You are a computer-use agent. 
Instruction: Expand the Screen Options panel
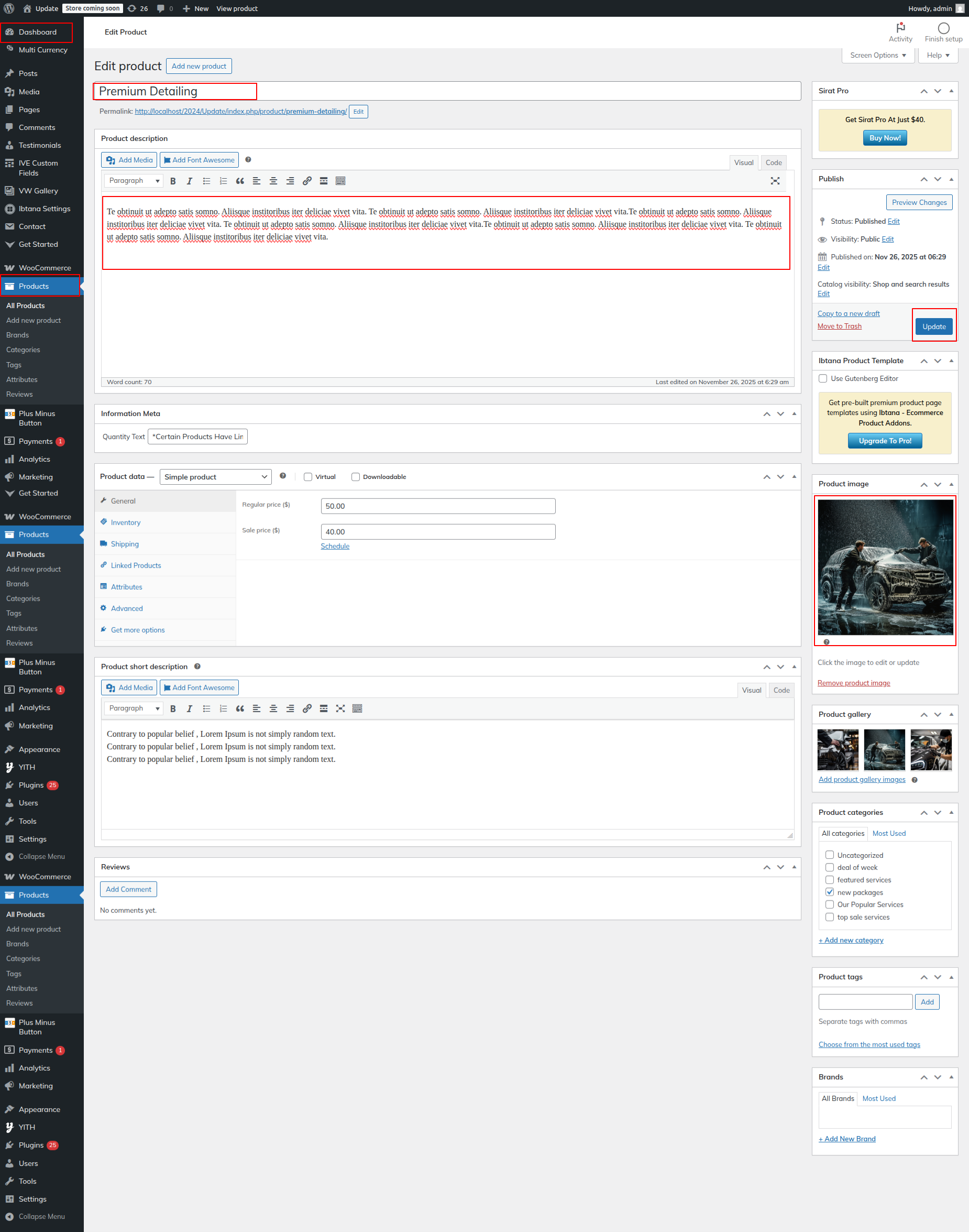click(878, 55)
